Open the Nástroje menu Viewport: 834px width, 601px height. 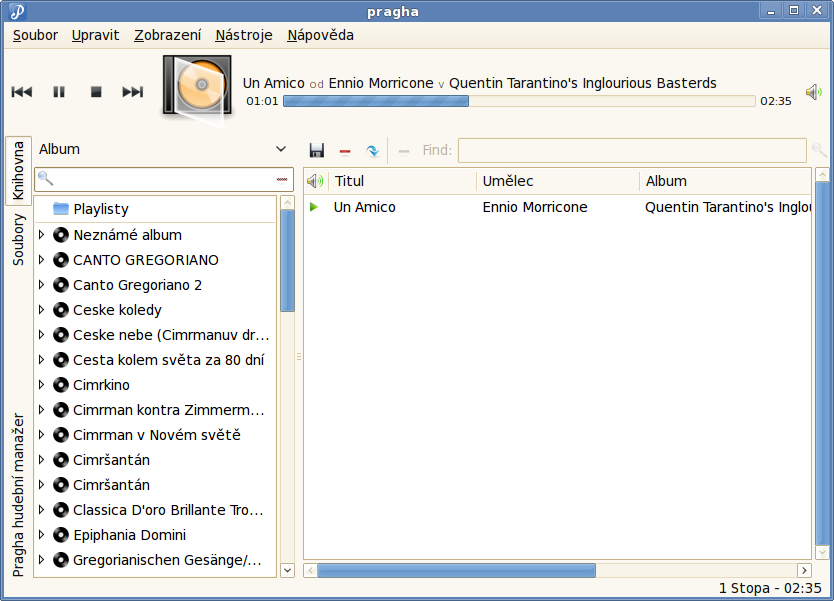243,35
